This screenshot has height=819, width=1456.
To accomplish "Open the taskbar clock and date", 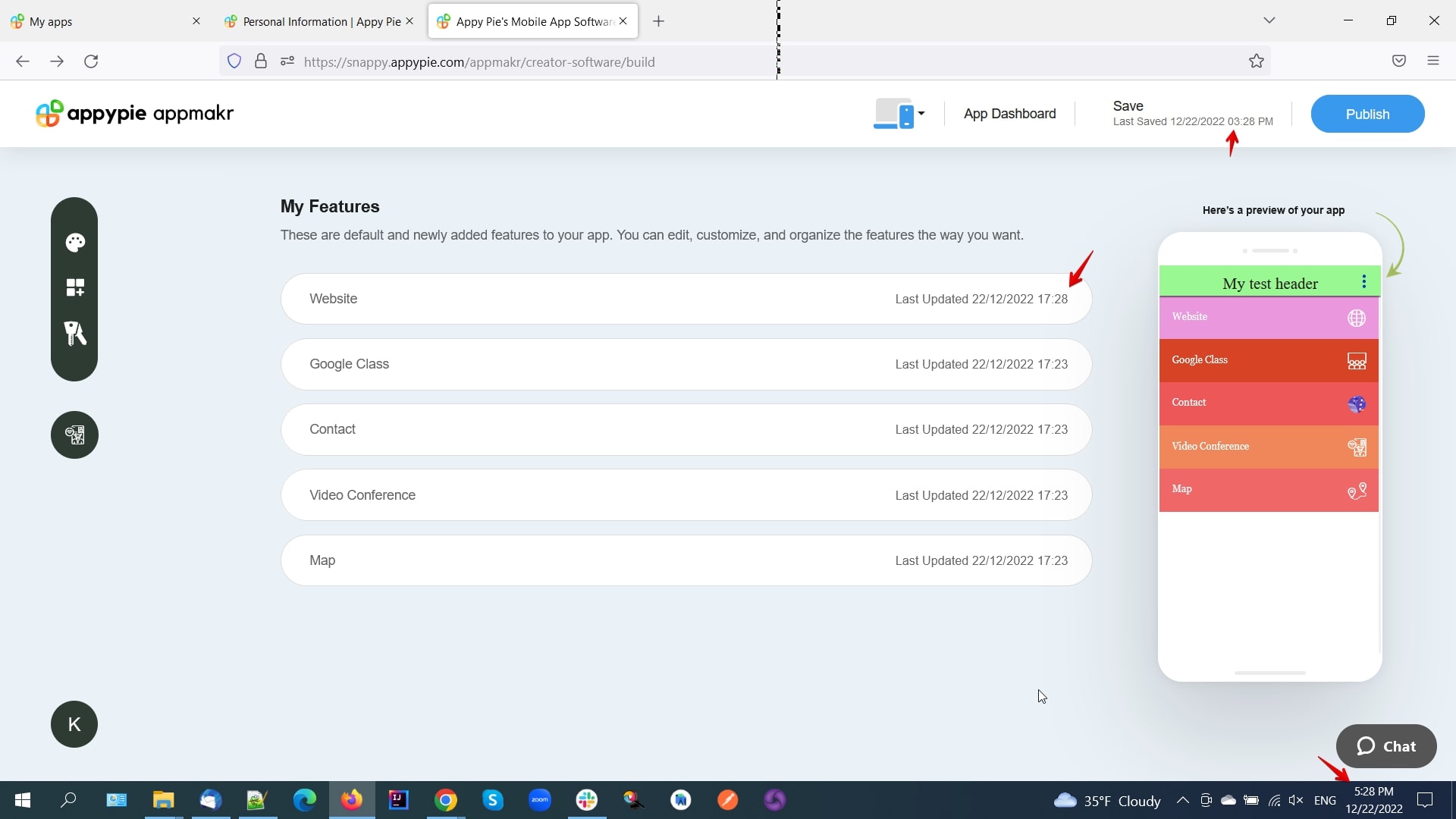I will (x=1373, y=800).
